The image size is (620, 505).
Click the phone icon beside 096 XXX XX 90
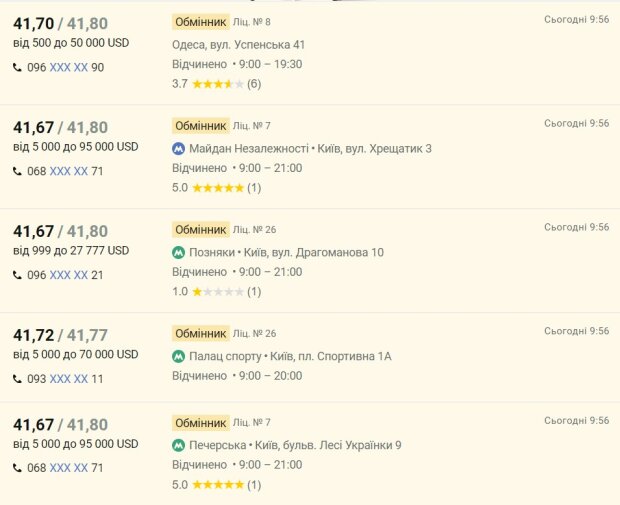point(17,68)
